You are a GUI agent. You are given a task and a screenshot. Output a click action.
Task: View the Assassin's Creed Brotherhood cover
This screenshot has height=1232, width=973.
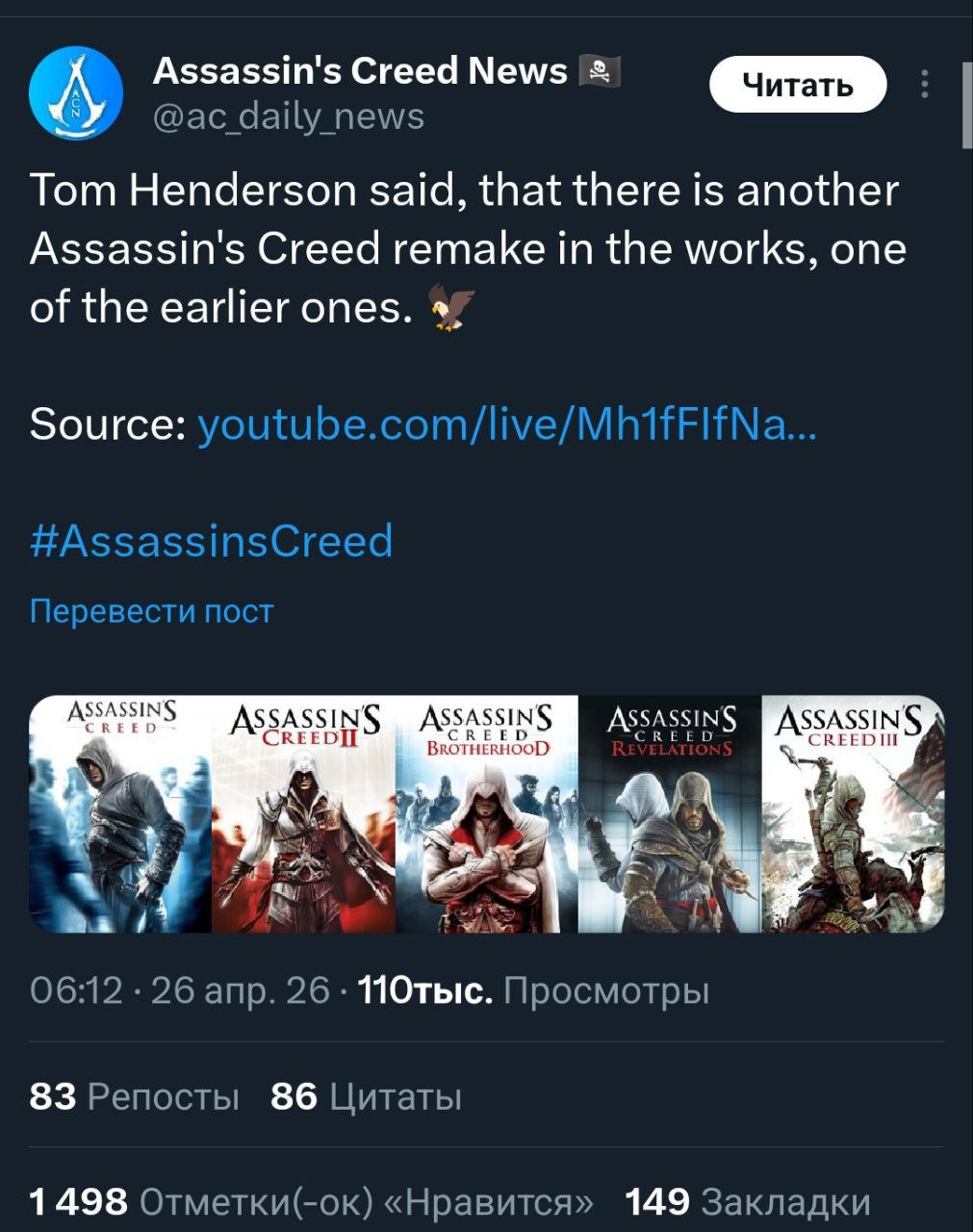(x=487, y=814)
